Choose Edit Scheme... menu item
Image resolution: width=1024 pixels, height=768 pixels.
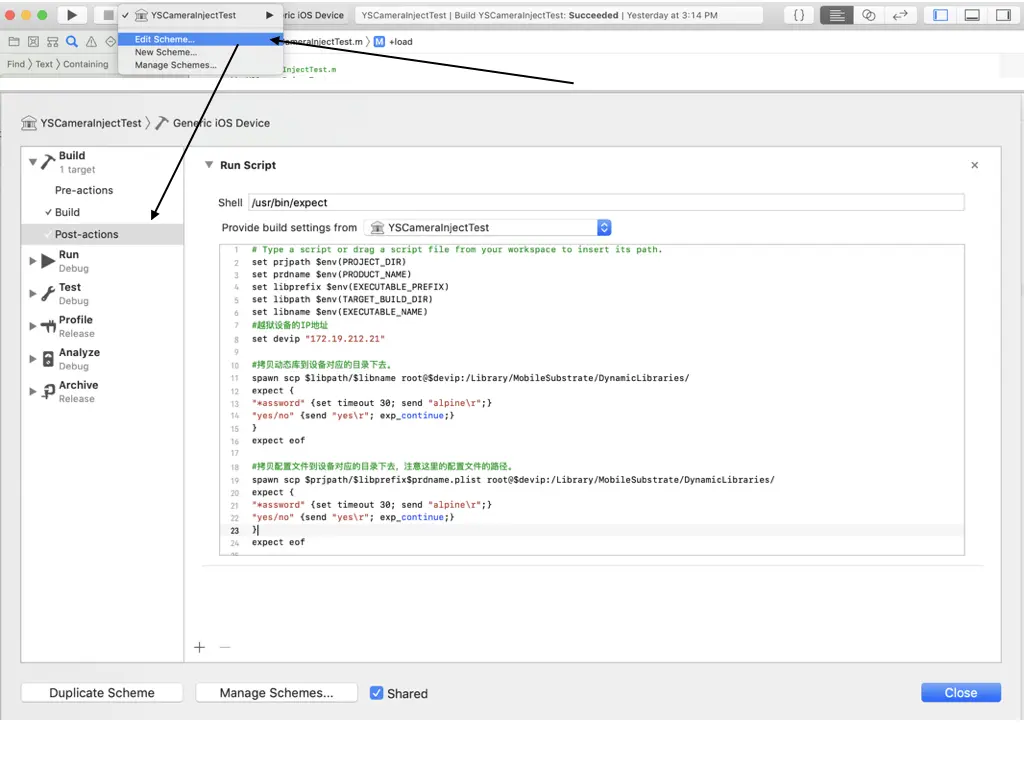click(200, 39)
